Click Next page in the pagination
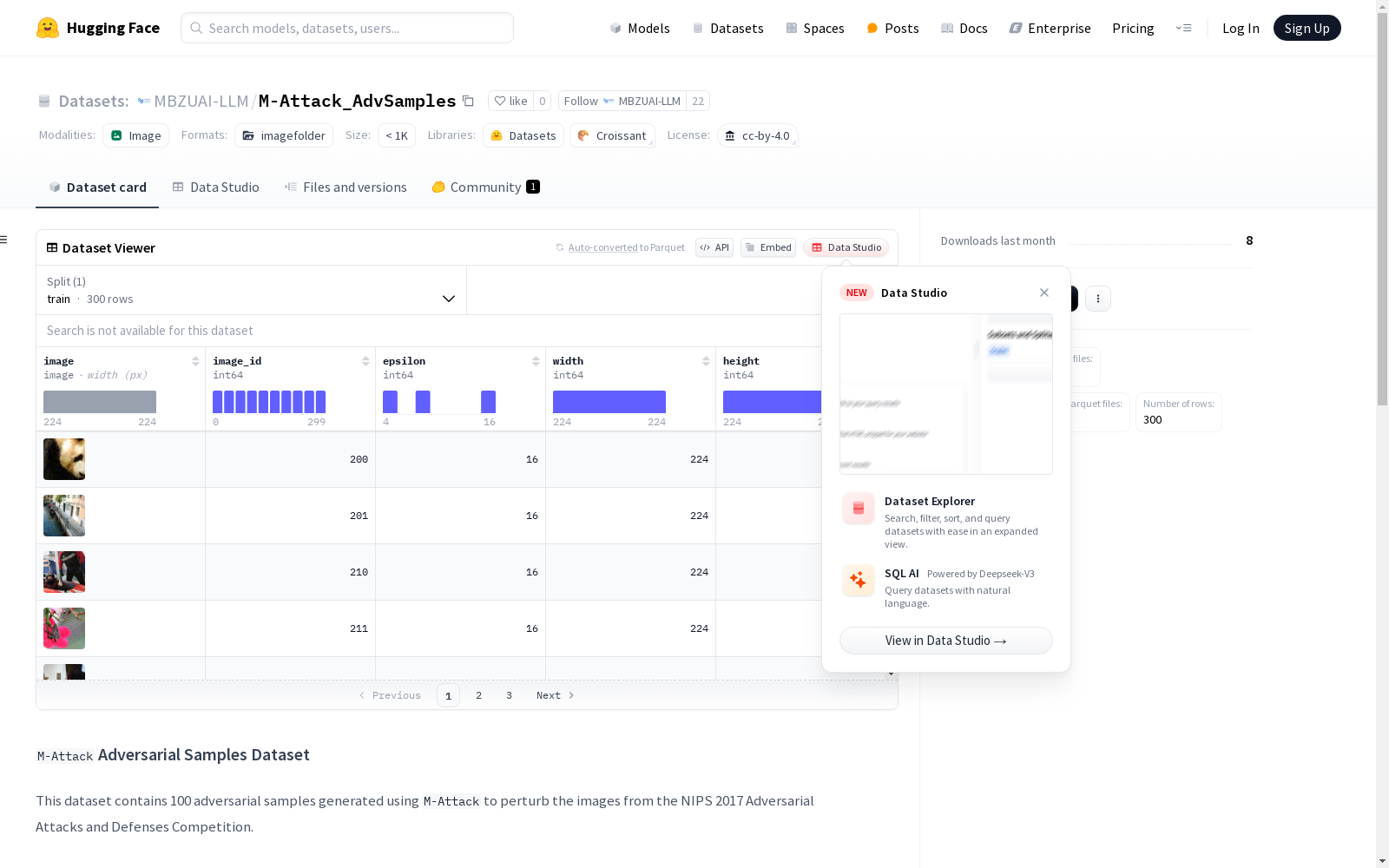This screenshot has width=1389, height=868. coord(556,695)
